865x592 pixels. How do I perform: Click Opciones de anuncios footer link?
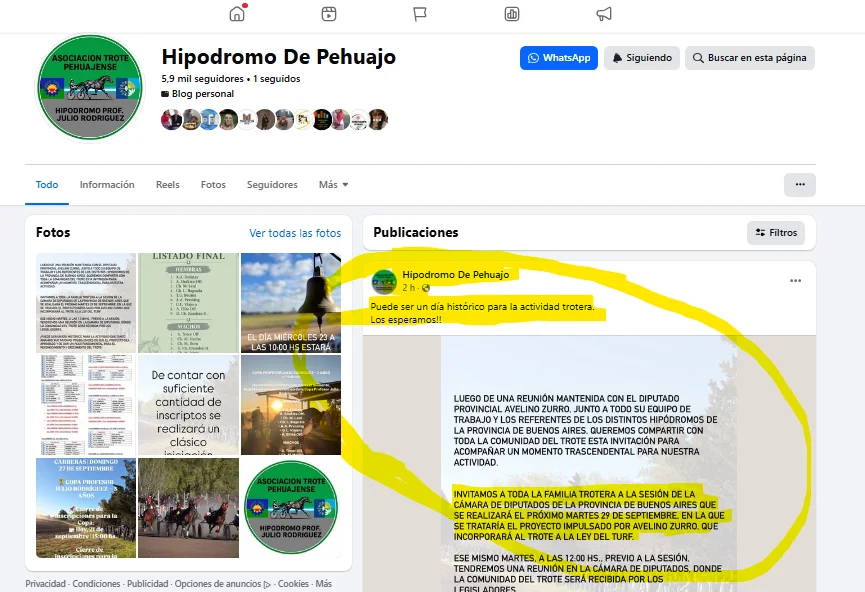coord(222,584)
